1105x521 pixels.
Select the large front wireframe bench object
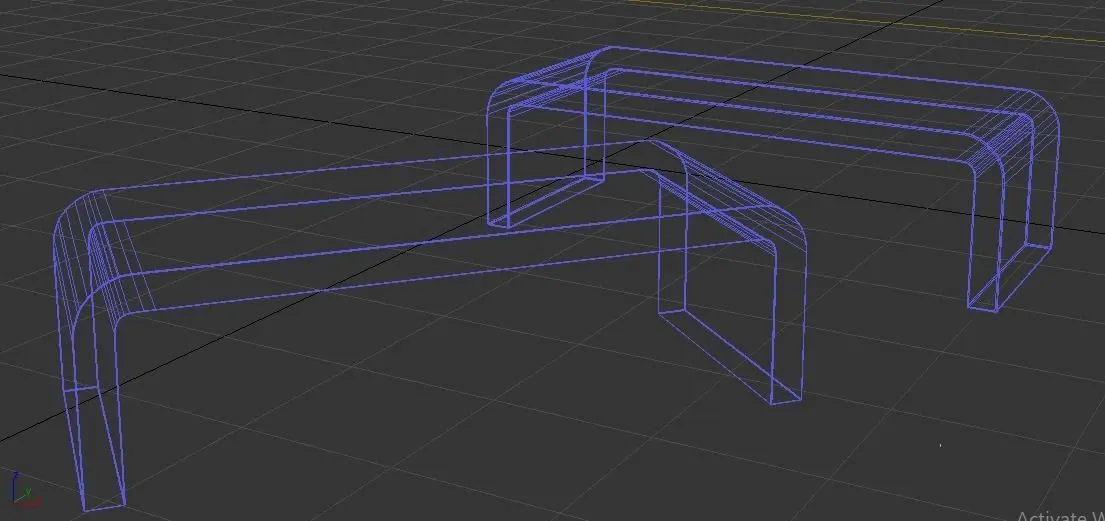pyautogui.click(x=430, y=325)
